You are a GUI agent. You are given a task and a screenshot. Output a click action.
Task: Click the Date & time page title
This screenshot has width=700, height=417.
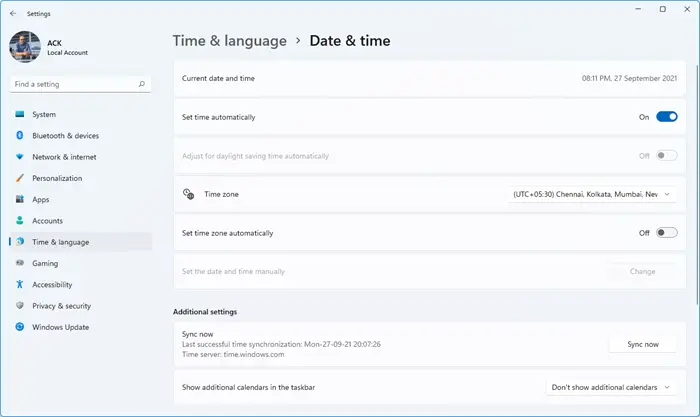tap(350, 41)
